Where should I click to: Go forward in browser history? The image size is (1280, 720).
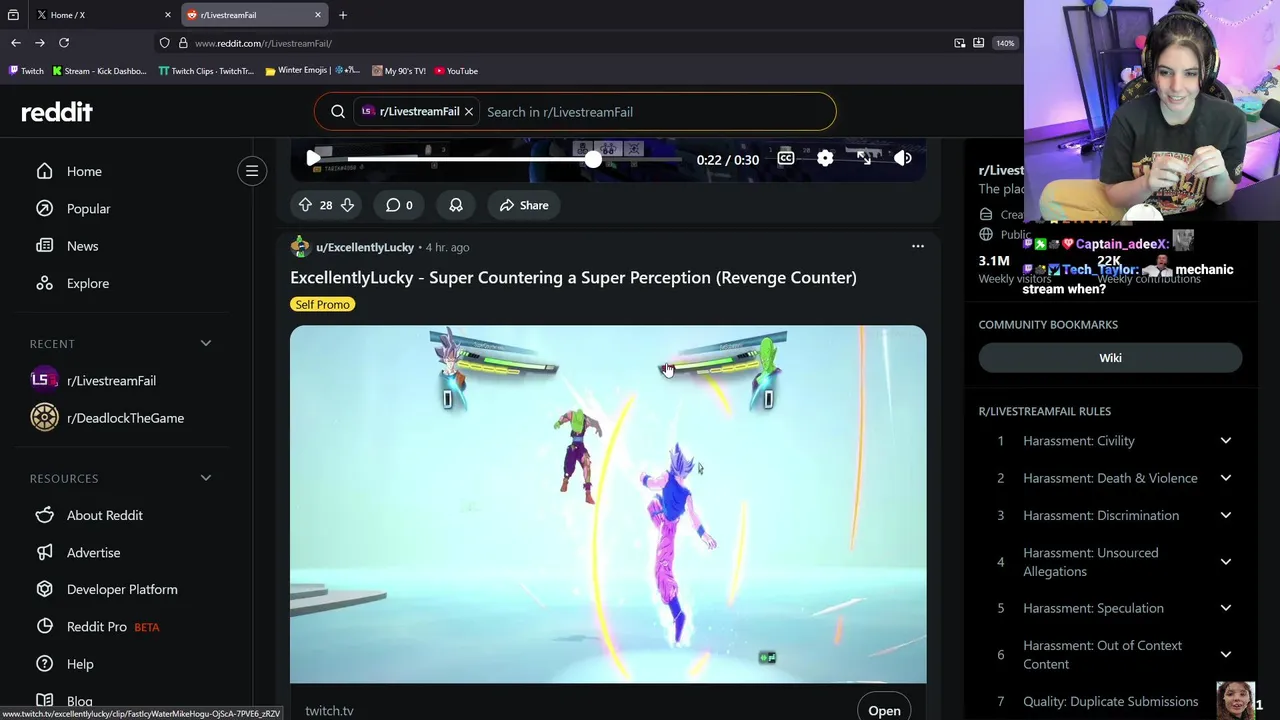[x=40, y=43]
